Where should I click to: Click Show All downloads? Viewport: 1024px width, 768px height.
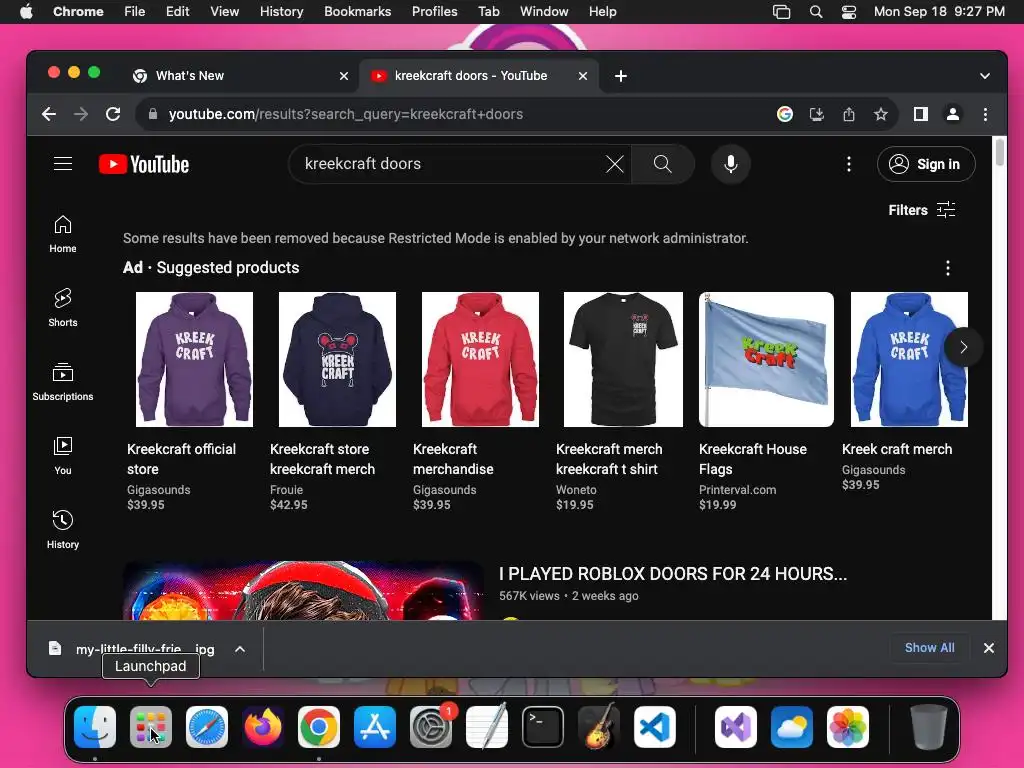point(929,648)
